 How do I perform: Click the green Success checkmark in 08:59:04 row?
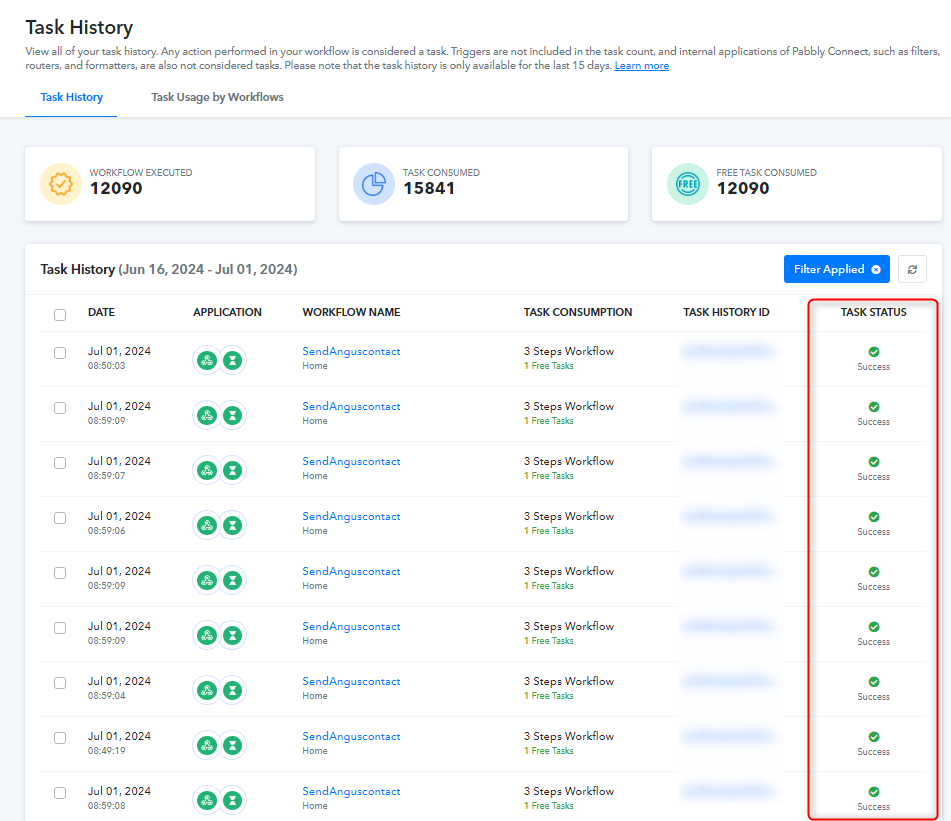(x=874, y=682)
